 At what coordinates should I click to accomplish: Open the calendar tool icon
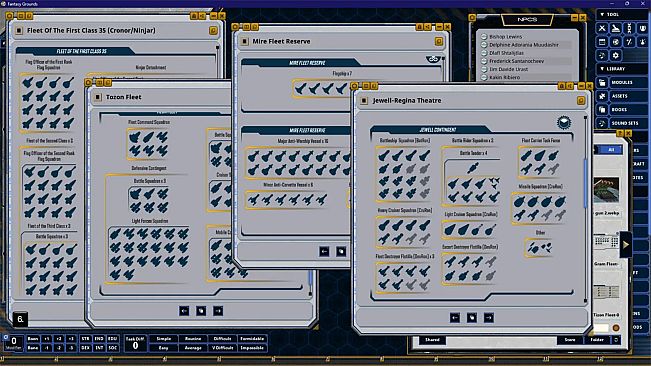coord(602,42)
